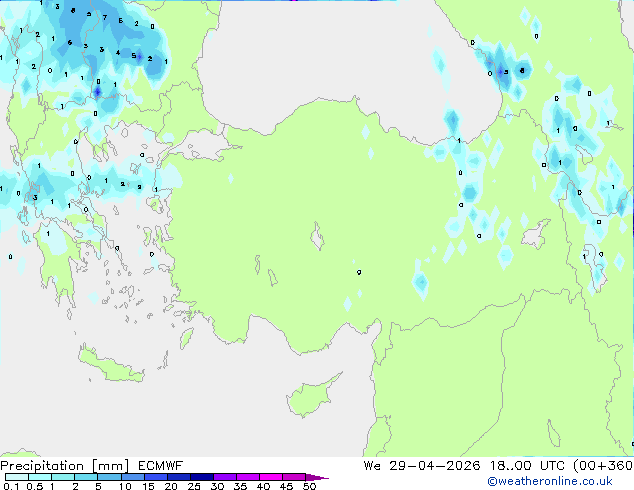
Task: Click the legend swatch between 0.1 and 0.5
Action: pos(17,477)
